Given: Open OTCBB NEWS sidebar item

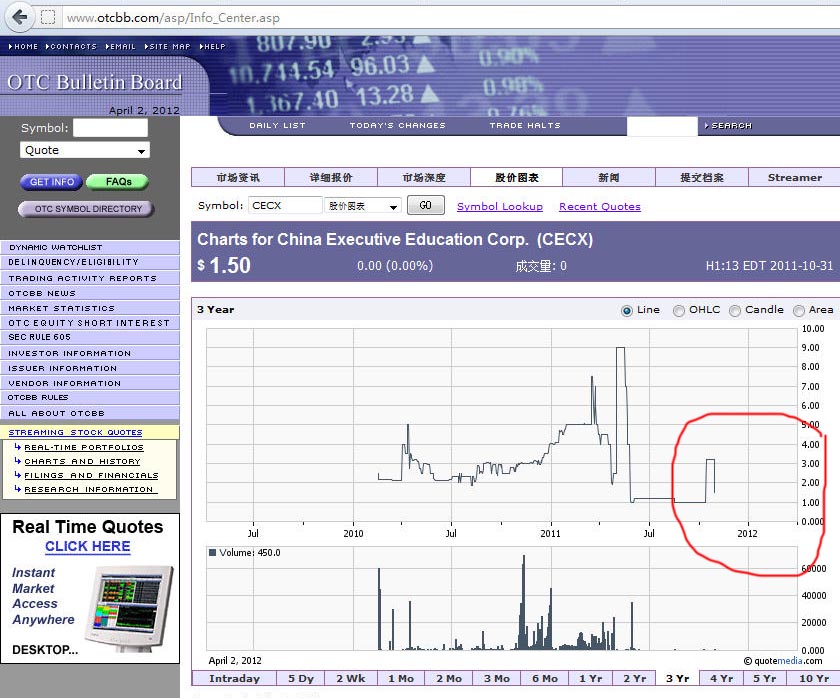Looking at the screenshot, I should [x=90, y=293].
